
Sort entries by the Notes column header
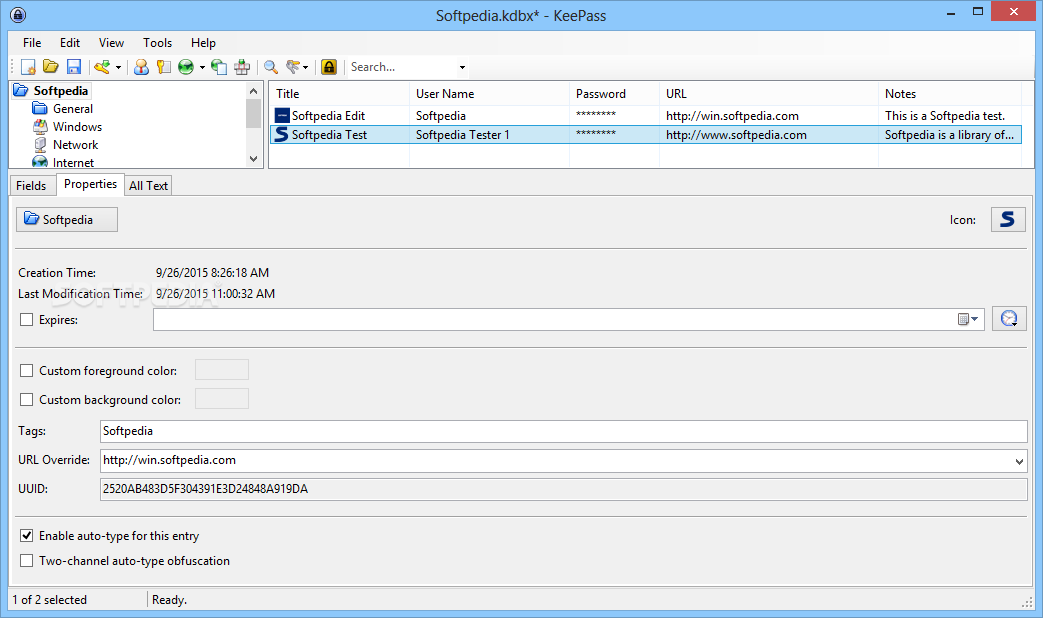[949, 94]
